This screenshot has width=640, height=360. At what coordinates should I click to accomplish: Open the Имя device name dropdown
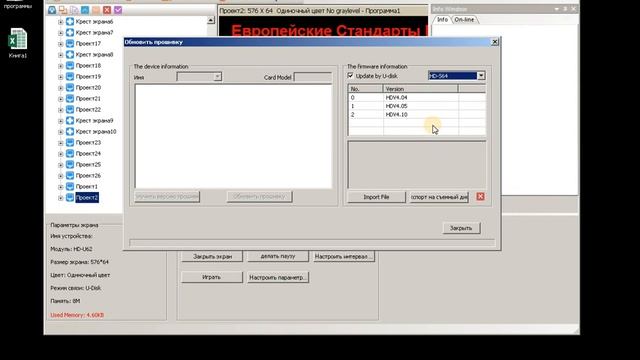pyautogui.click(x=218, y=77)
